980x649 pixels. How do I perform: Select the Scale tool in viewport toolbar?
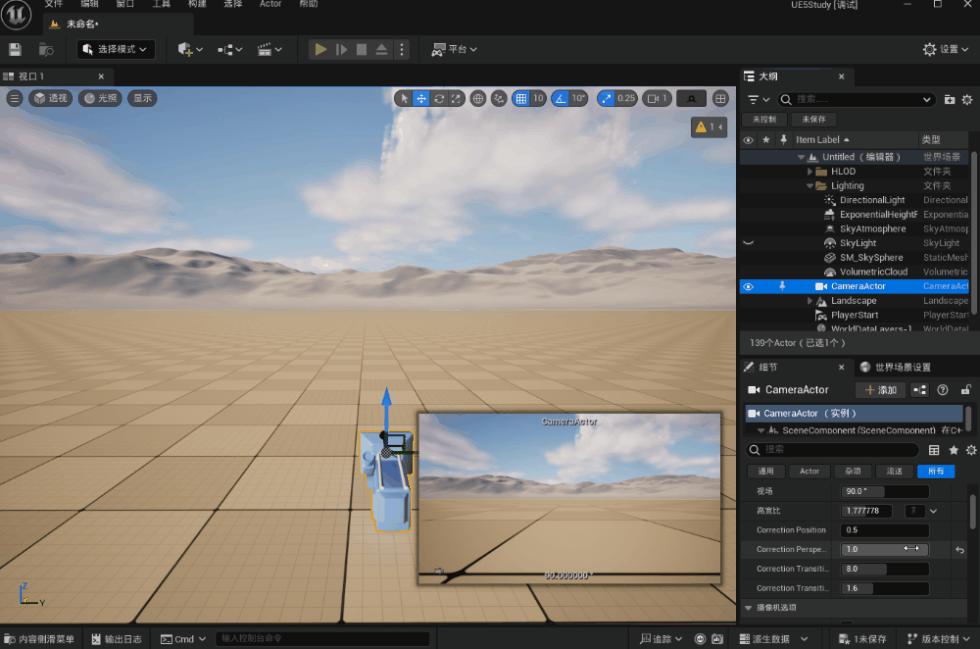(457, 98)
